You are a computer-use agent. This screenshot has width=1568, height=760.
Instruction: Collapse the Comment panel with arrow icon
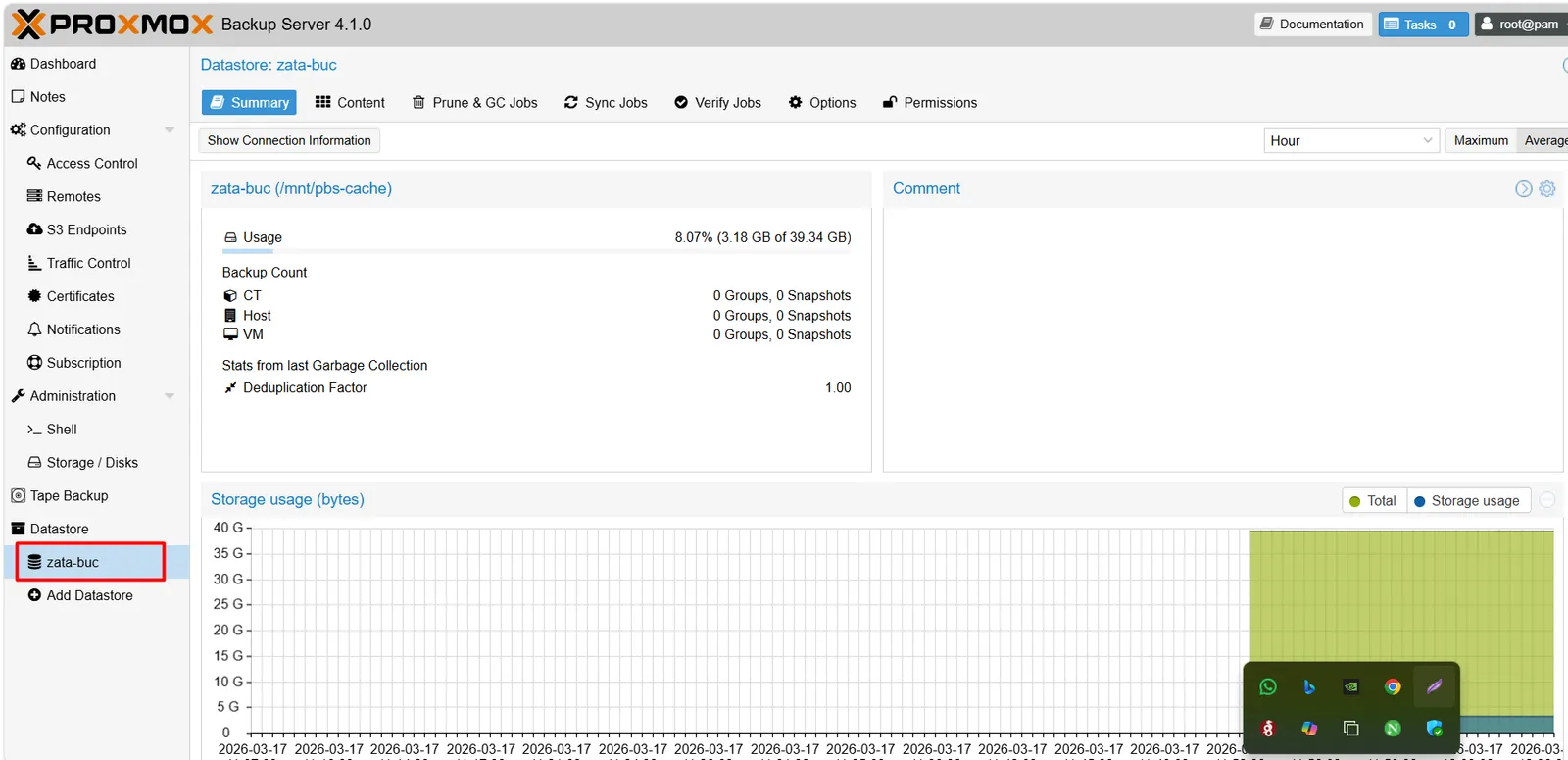click(x=1523, y=189)
